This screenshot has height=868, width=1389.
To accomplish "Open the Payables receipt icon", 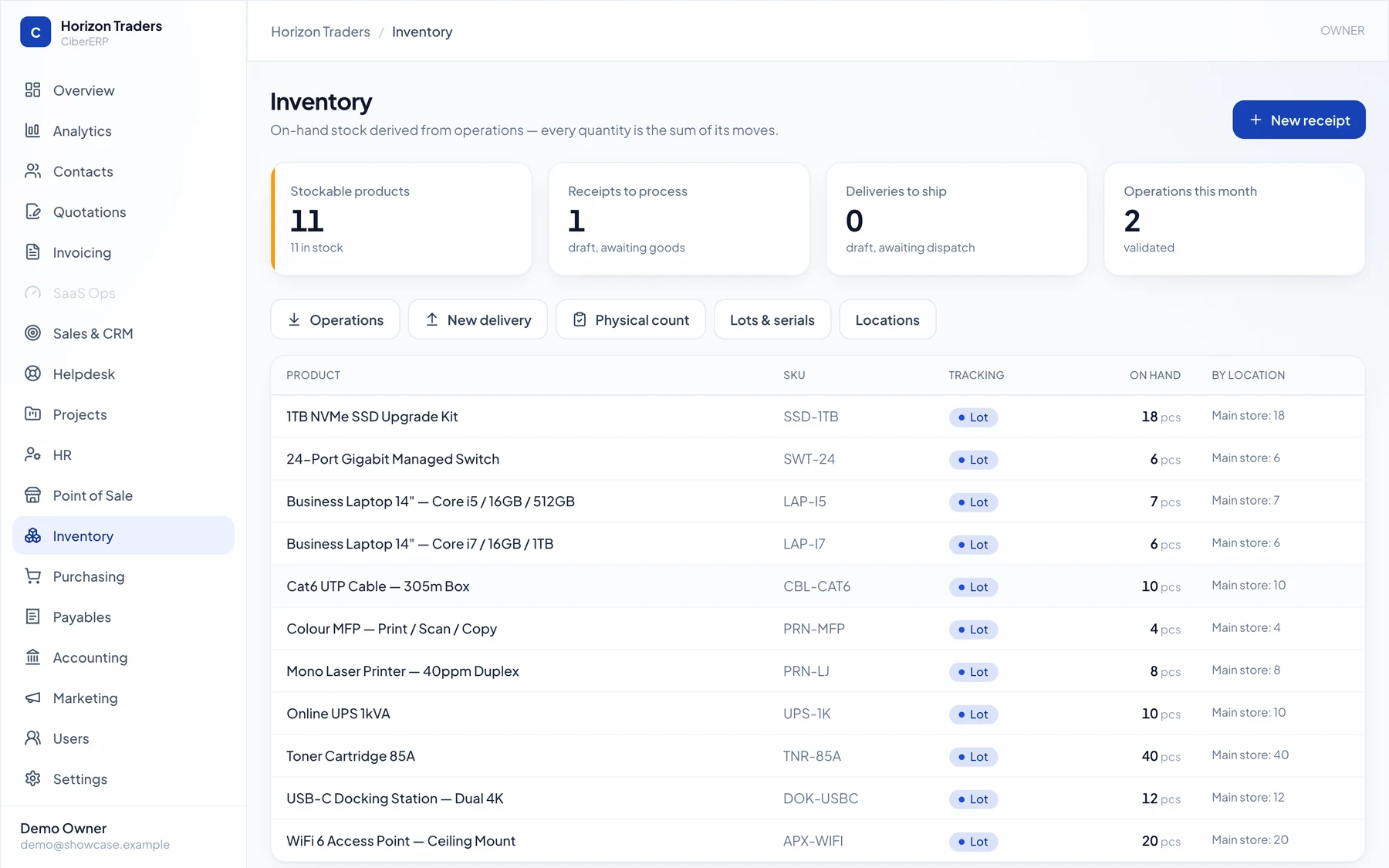I will click(32, 616).
